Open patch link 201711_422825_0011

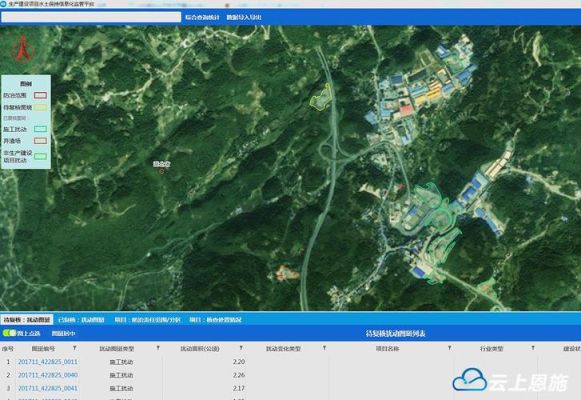[x=48, y=361]
